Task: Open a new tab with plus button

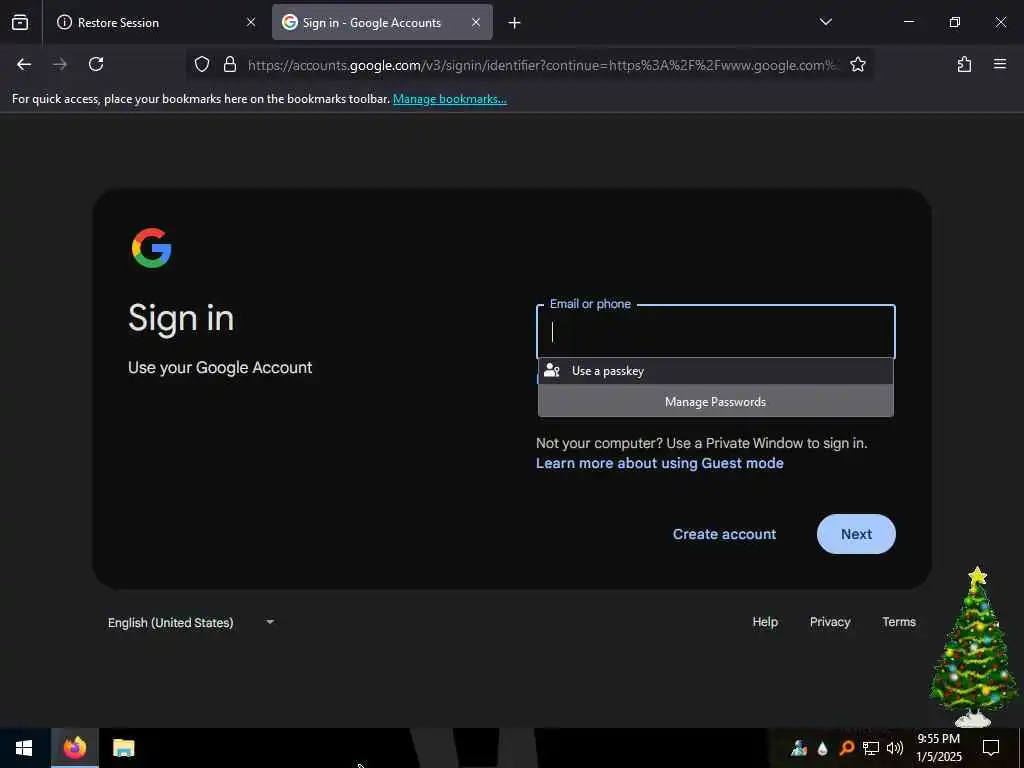Action: pyautogui.click(x=515, y=23)
